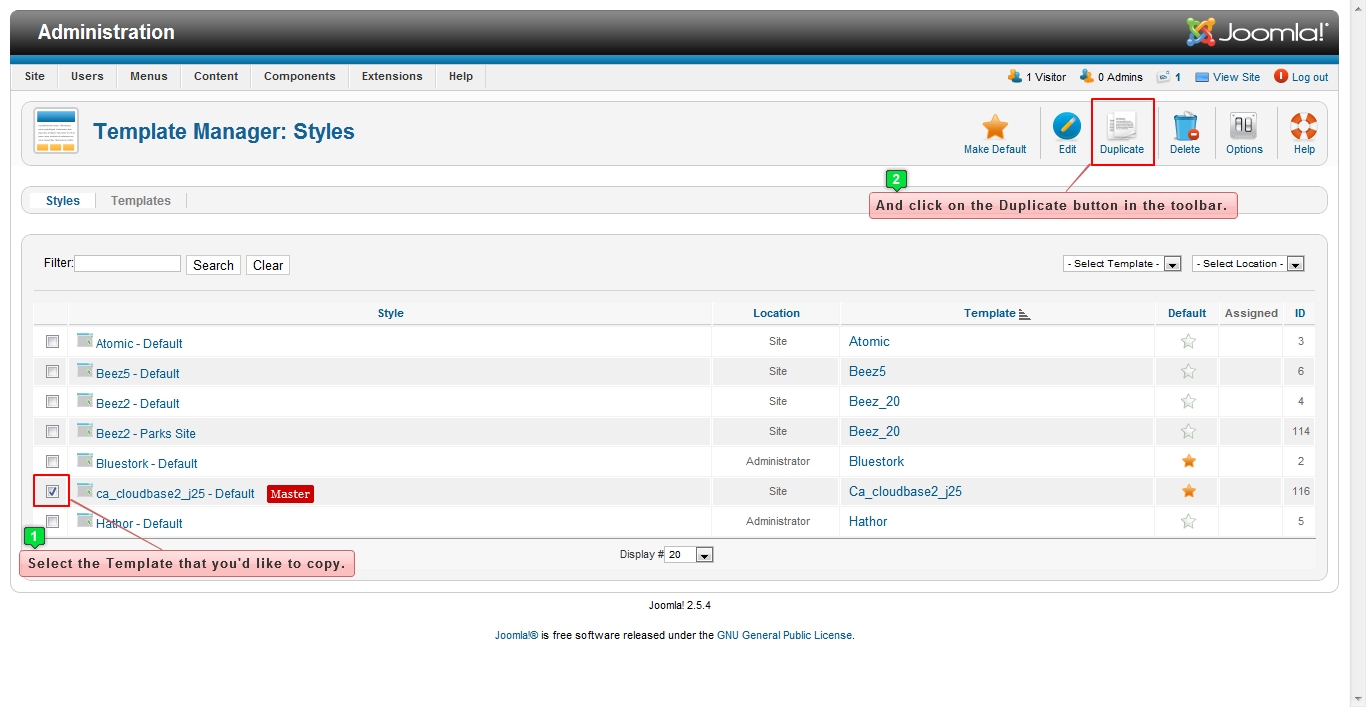Click the Bluestork orange default star
The height and width of the screenshot is (707, 1366).
tap(1188, 461)
